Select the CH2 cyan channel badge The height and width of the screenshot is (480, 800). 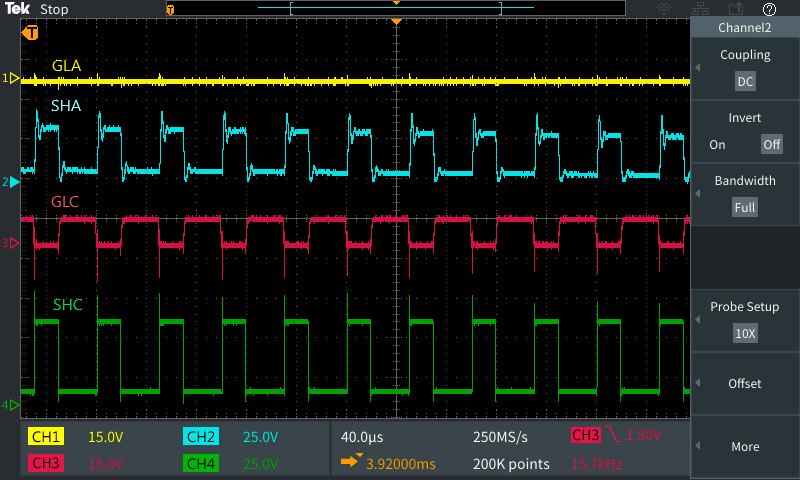click(x=201, y=437)
